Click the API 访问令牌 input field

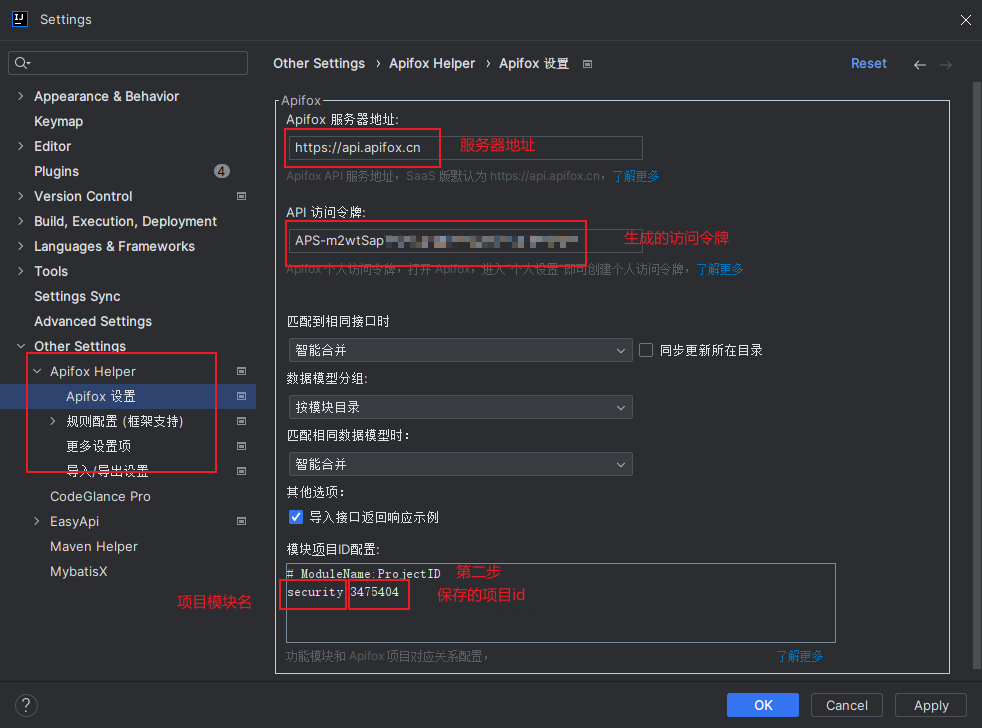pyautogui.click(x=465, y=241)
